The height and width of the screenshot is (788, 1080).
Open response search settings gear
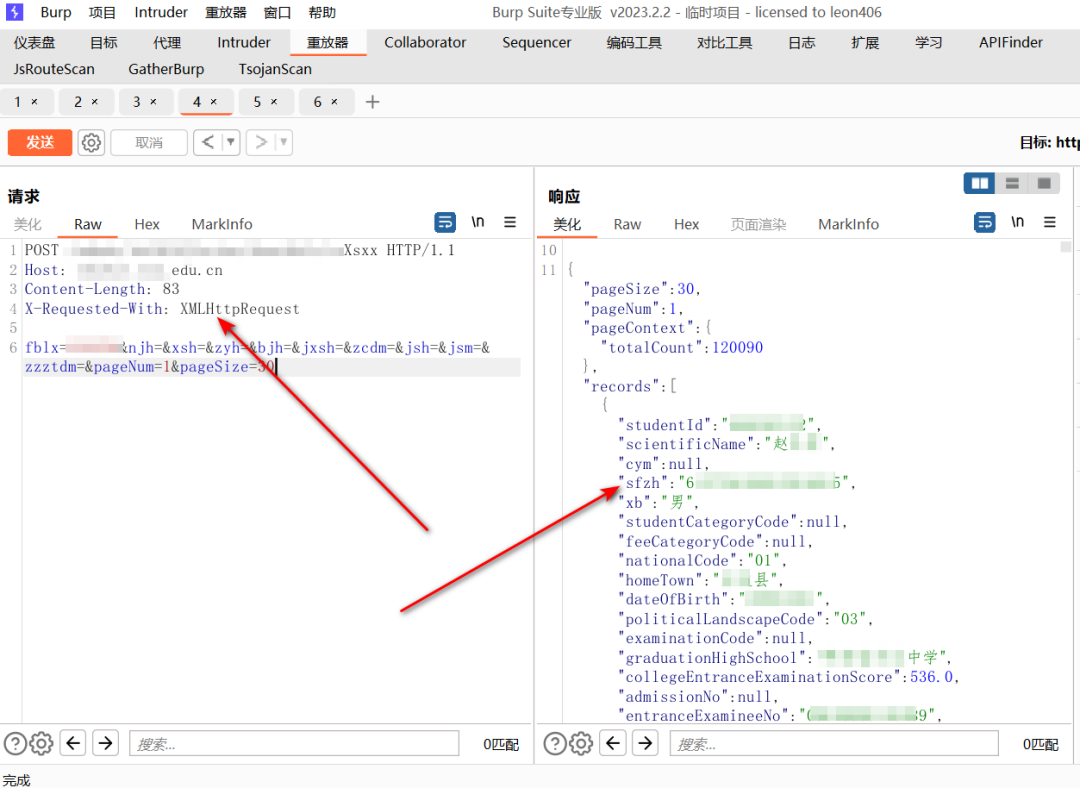[581, 743]
